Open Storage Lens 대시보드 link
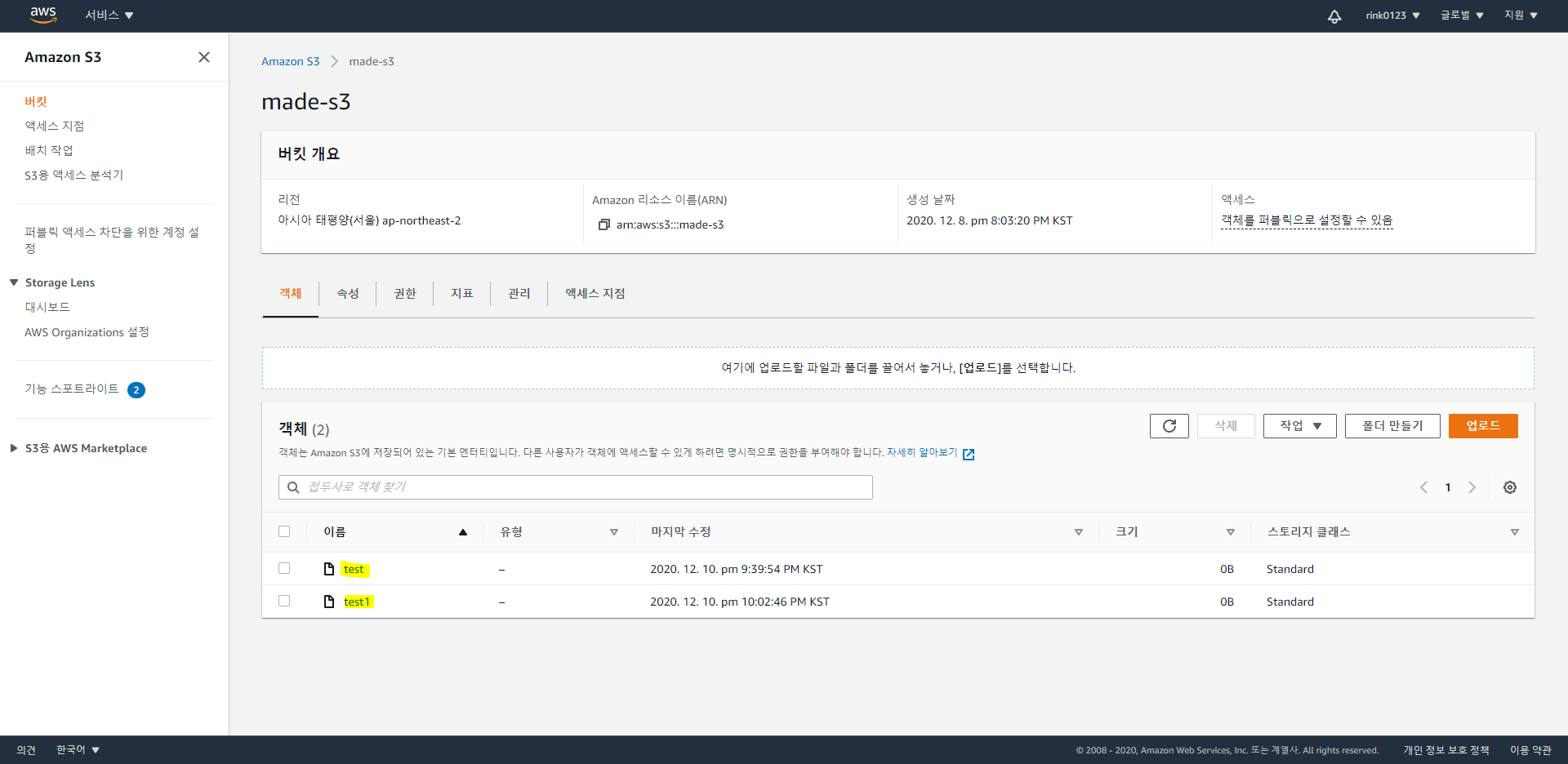This screenshot has height=764, width=1568. [47, 308]
